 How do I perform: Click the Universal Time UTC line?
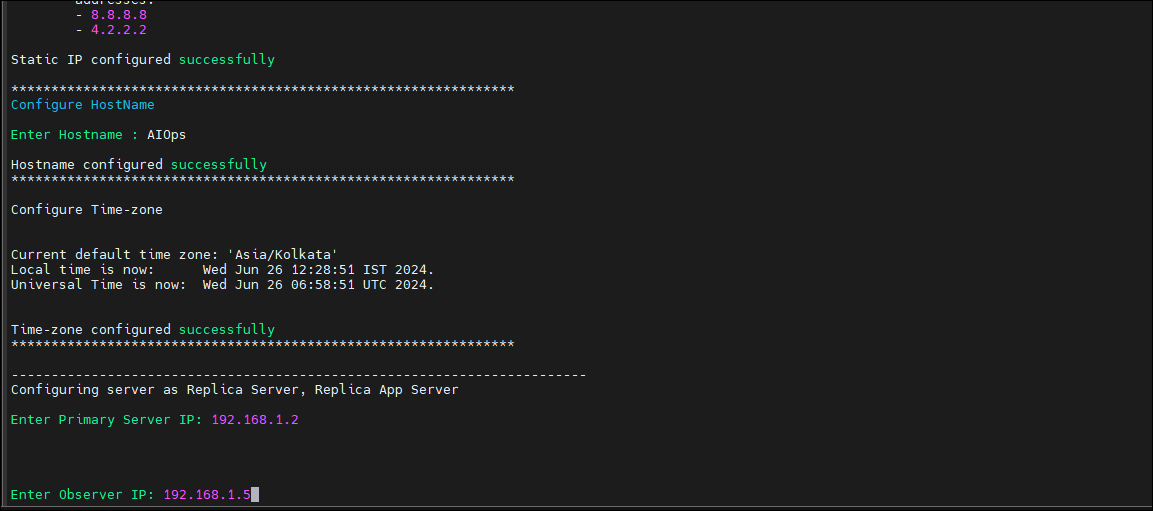pyautogui.click(x=223, y=285)
